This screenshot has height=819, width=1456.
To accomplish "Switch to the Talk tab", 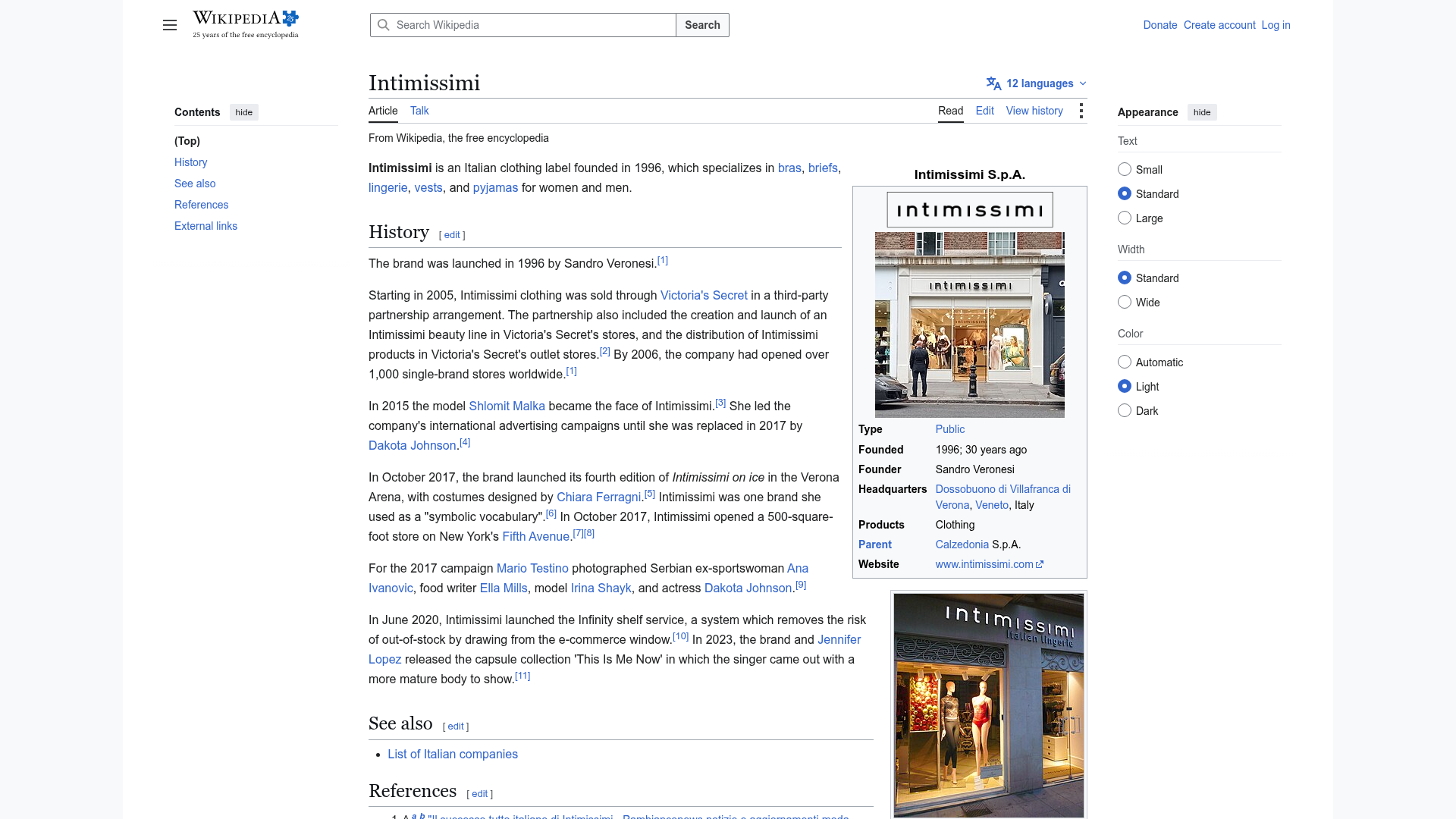I will [x=419, y=111].
